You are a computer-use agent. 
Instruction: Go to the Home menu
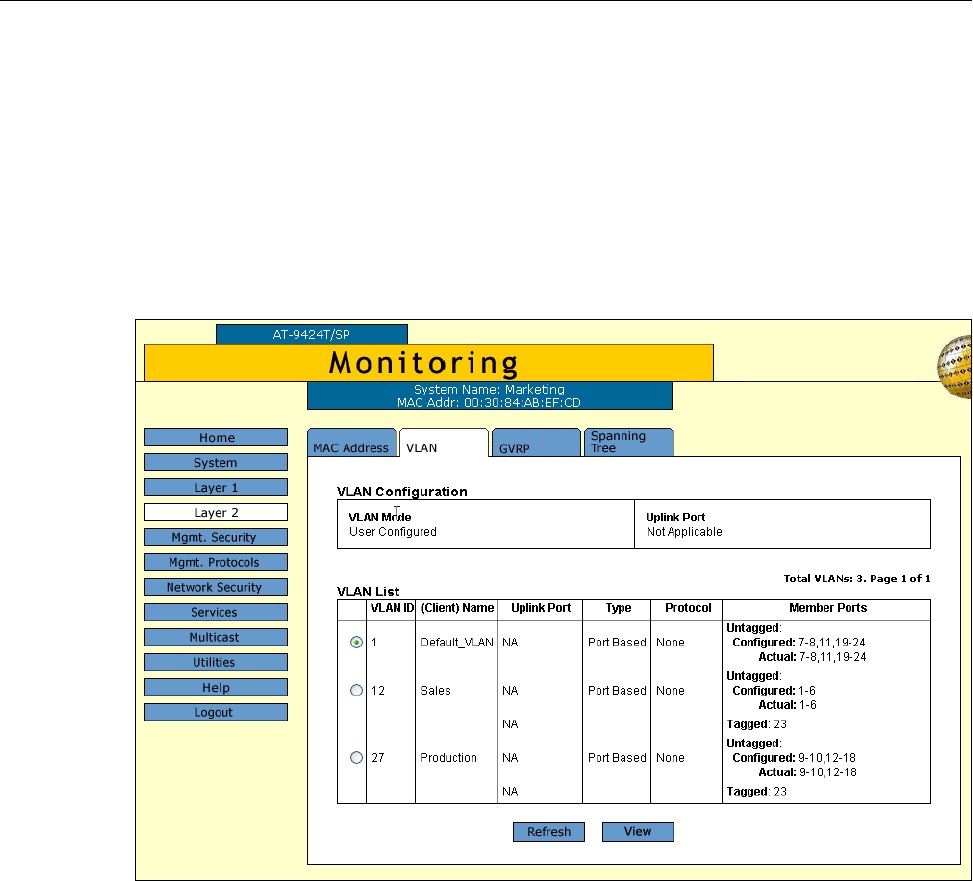click(216, 437)
